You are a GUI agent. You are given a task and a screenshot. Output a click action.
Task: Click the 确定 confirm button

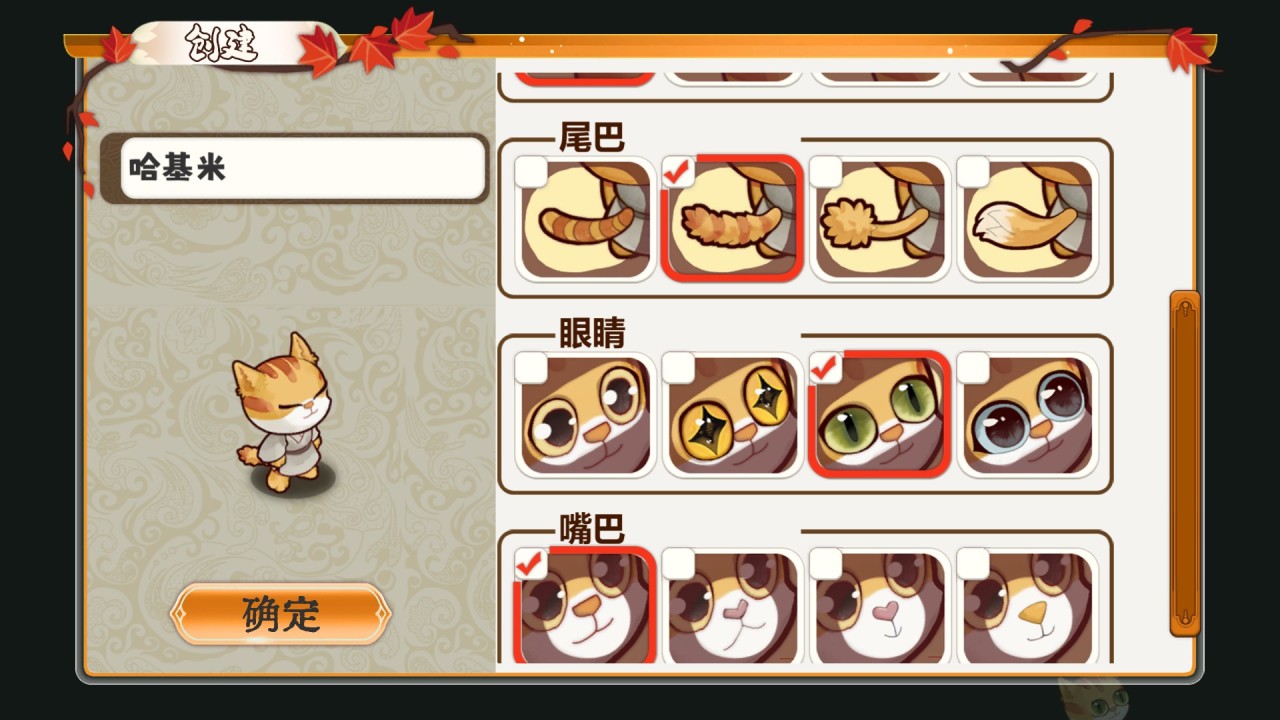tap(280, 614)
